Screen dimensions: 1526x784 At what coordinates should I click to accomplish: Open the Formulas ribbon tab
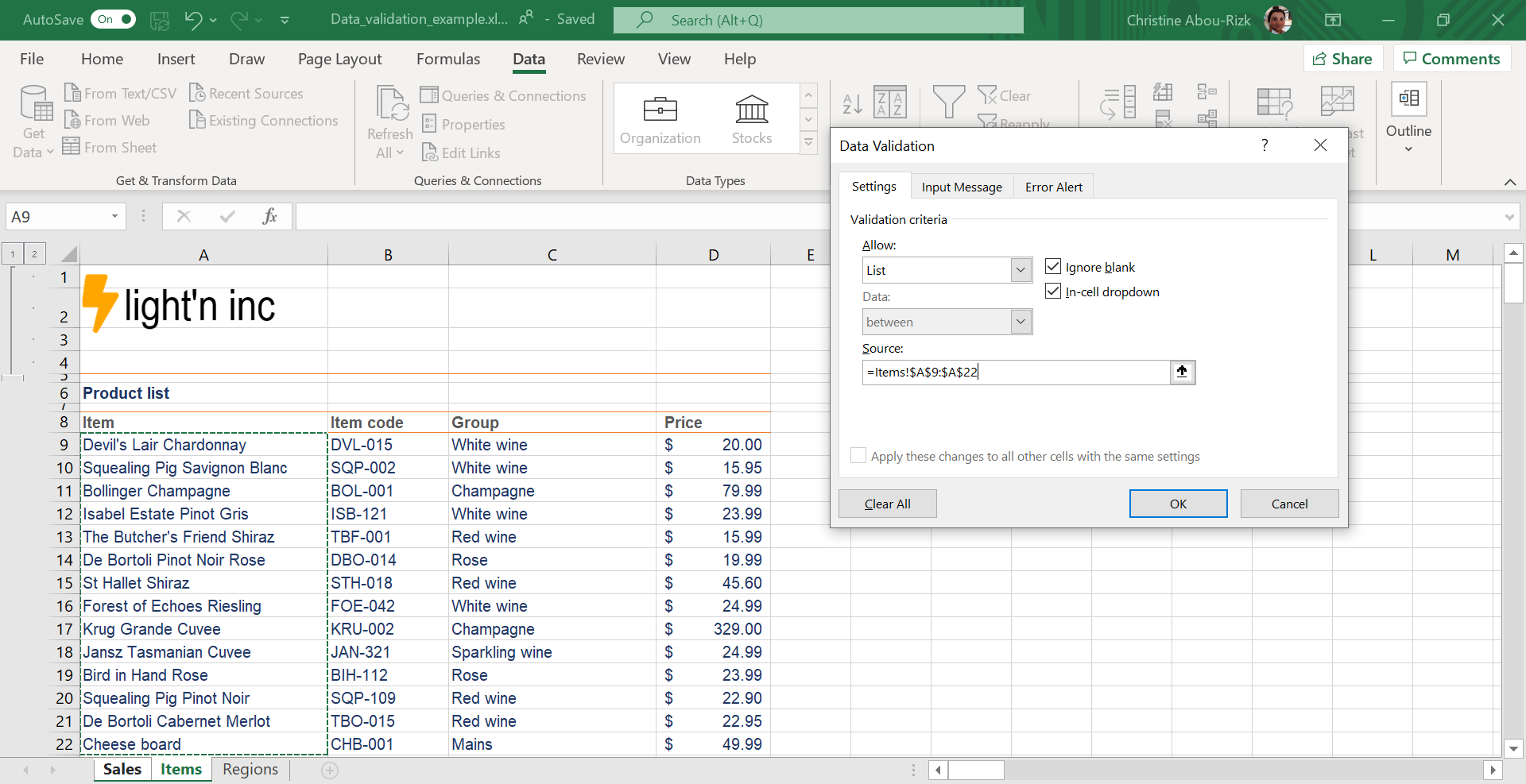tap(447, 59)
